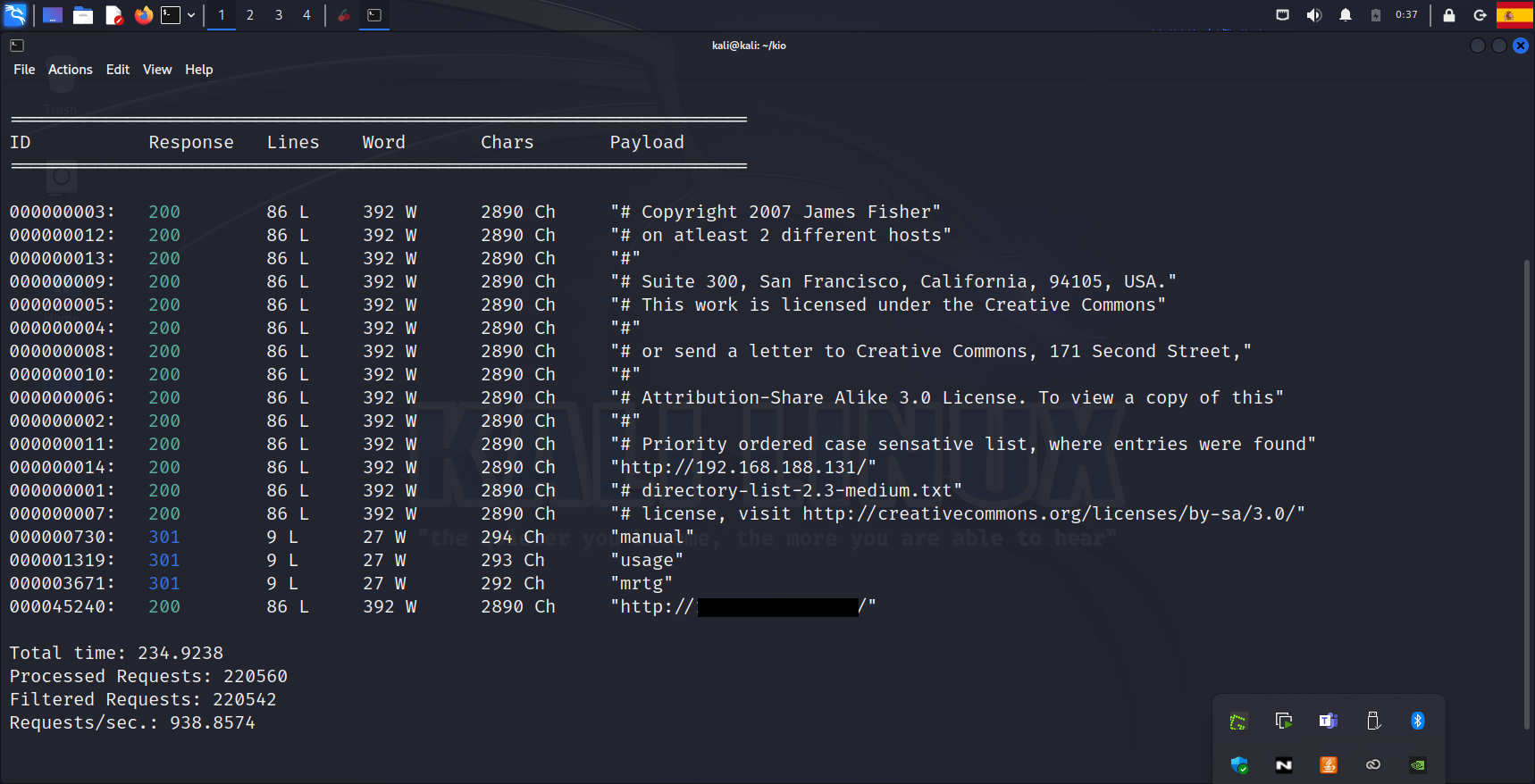Switch to workspace 3
The image size is (1535, 784).
coord(279,15)
